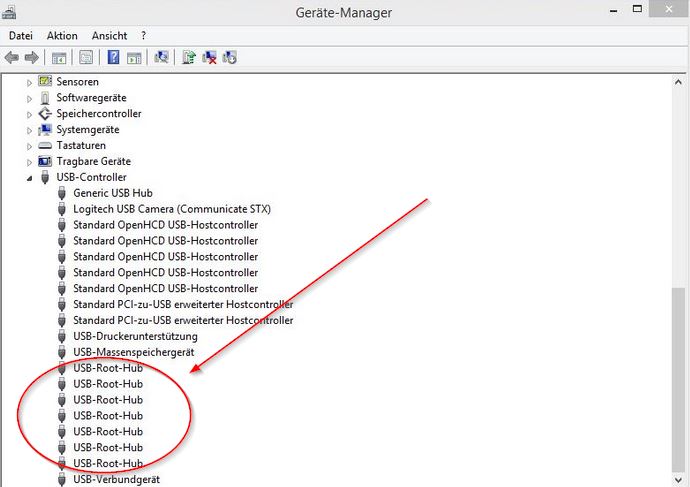Select Logitech USB Camera (Communicate STX)
Image resolution: width=690 pixels, height=487 pixels.
click(x=171, y=209)
